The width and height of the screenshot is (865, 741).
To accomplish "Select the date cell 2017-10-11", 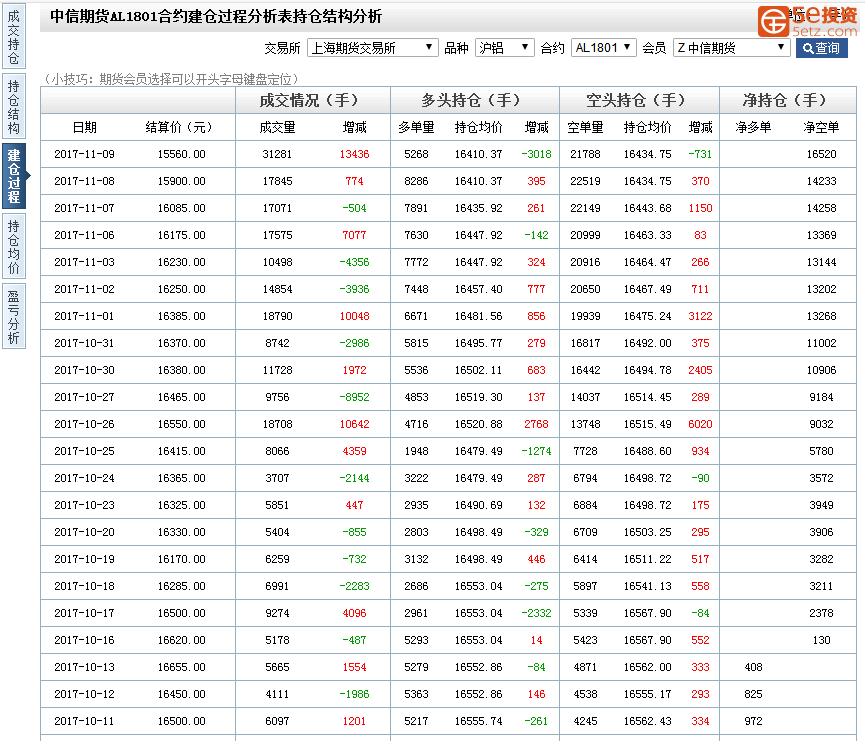I will click(x=84, y=721).
